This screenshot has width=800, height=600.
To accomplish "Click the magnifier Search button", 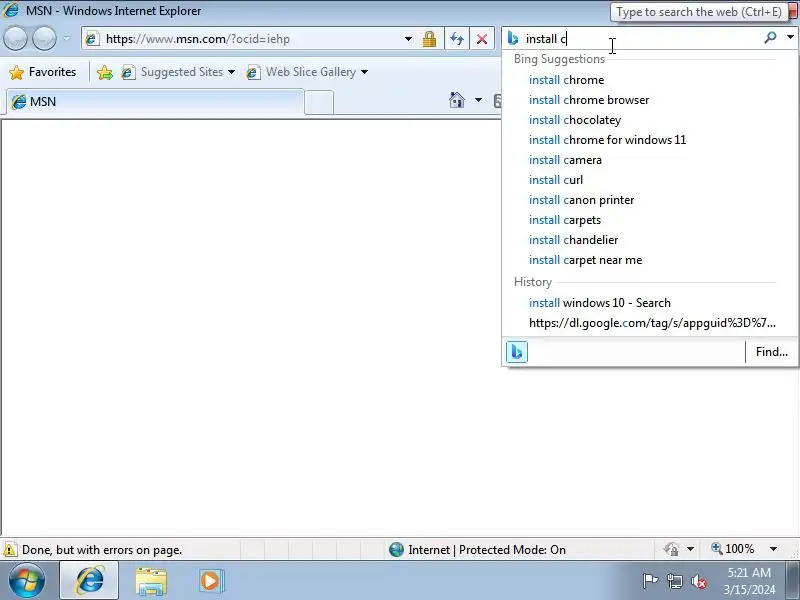I will coord(770,37).
